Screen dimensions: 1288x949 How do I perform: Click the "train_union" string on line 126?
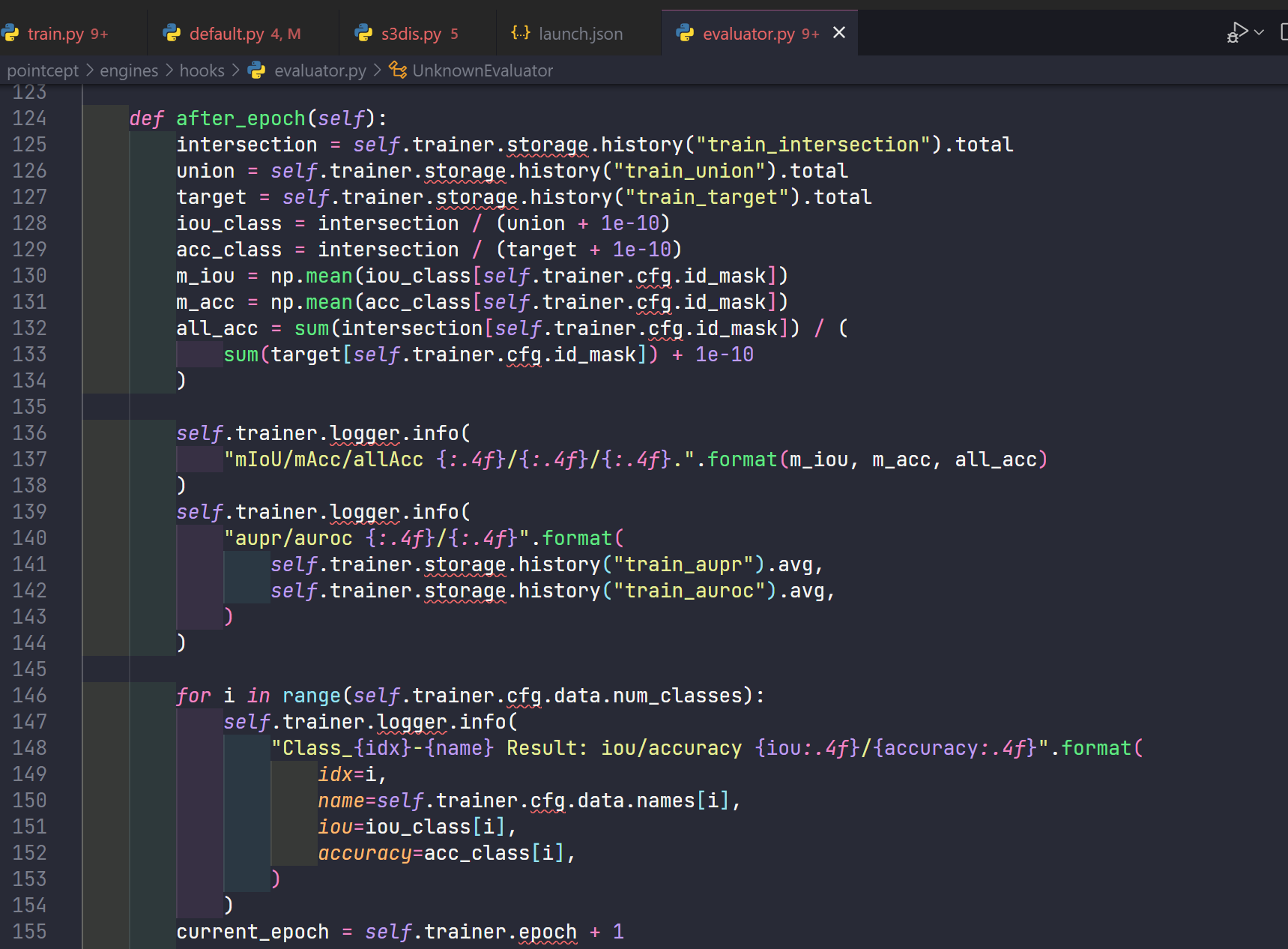point(689,171)
